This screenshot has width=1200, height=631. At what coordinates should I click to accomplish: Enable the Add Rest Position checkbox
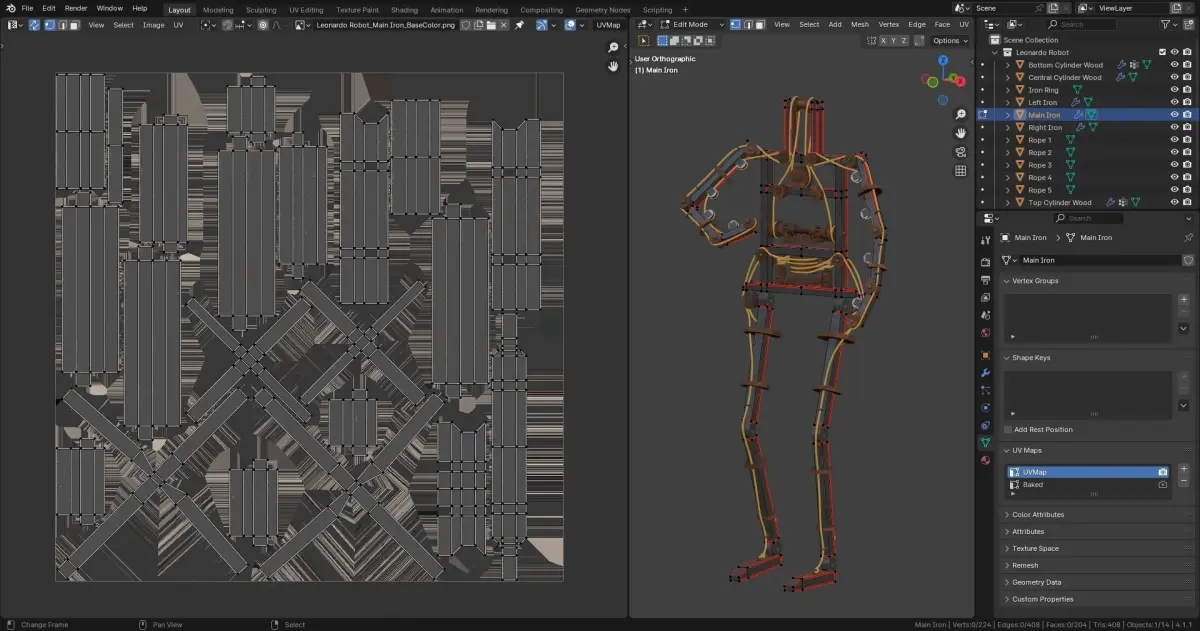coord(1008,429)
